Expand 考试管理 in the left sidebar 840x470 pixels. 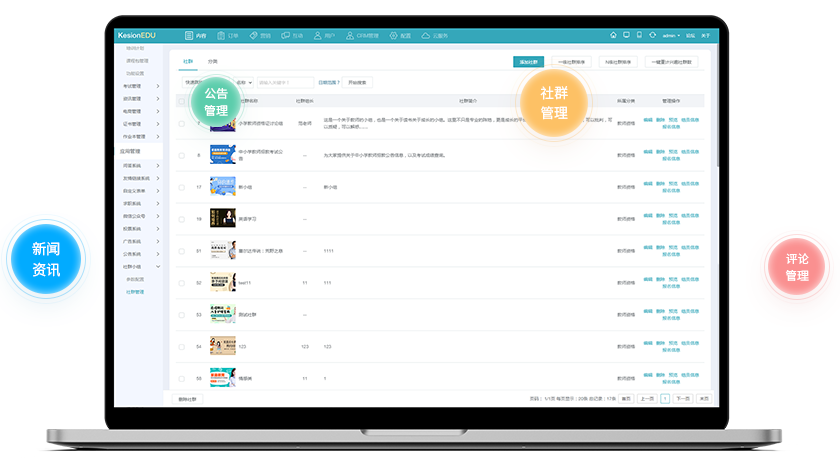coord(139,86)
